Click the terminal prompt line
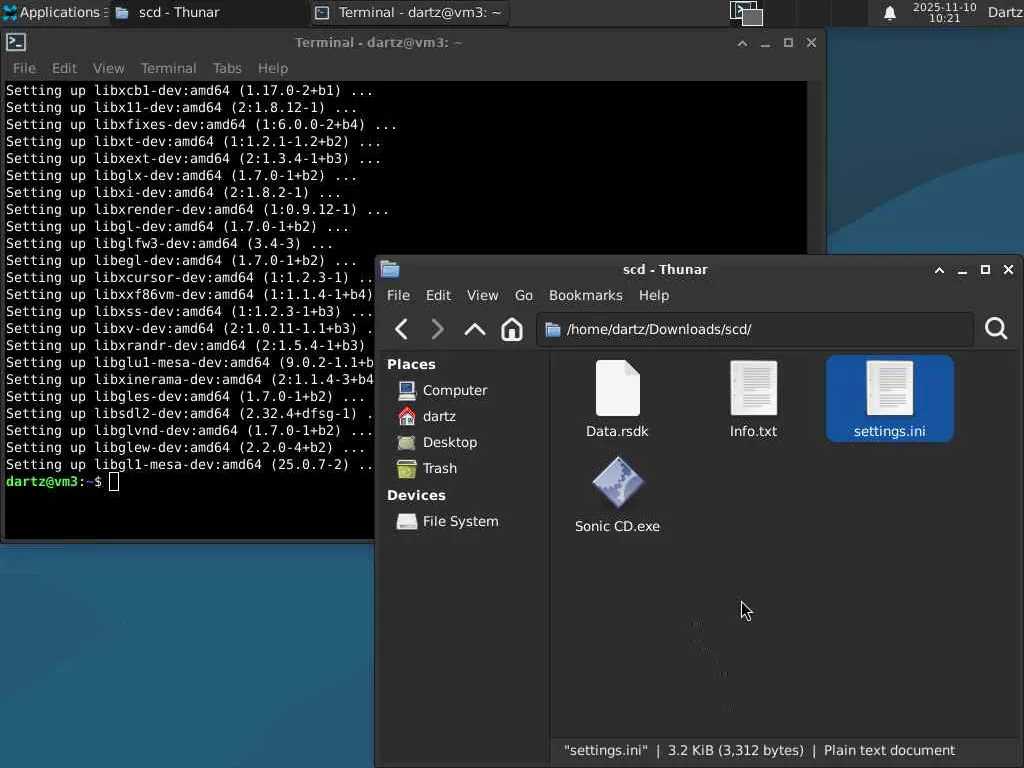 pyautogui.click(x=62, y=482)
